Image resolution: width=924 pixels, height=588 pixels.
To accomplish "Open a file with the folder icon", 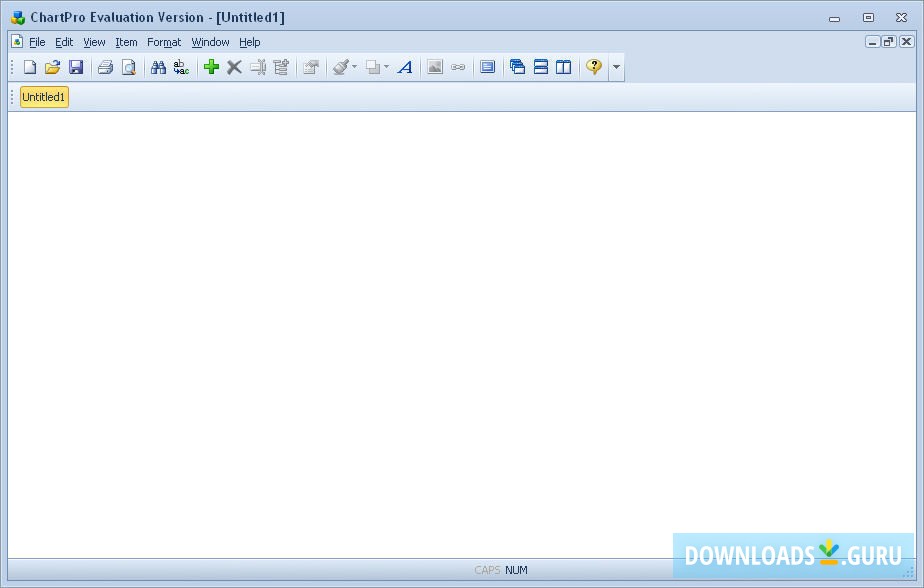I will pyautogui.click(x=52, y=67).
